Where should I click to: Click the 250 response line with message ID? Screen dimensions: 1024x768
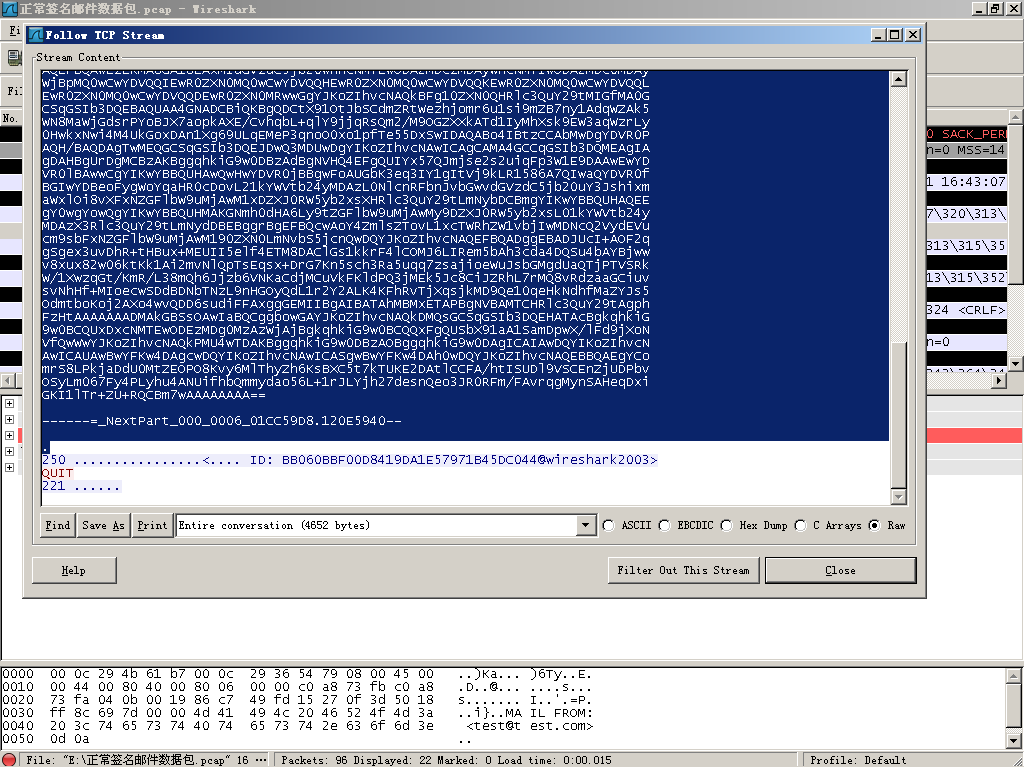click(349, 460)
